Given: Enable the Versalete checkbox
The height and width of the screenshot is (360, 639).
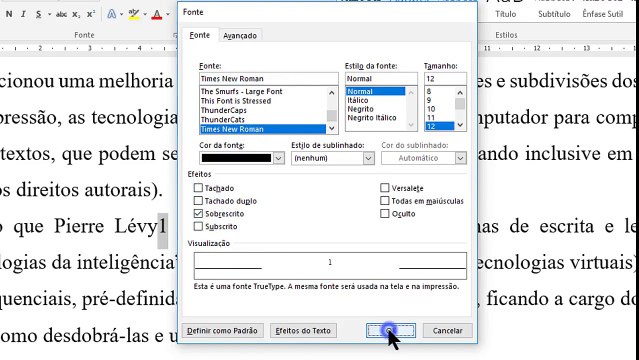Looking at the screenshot, I should (x=385, y=188).
